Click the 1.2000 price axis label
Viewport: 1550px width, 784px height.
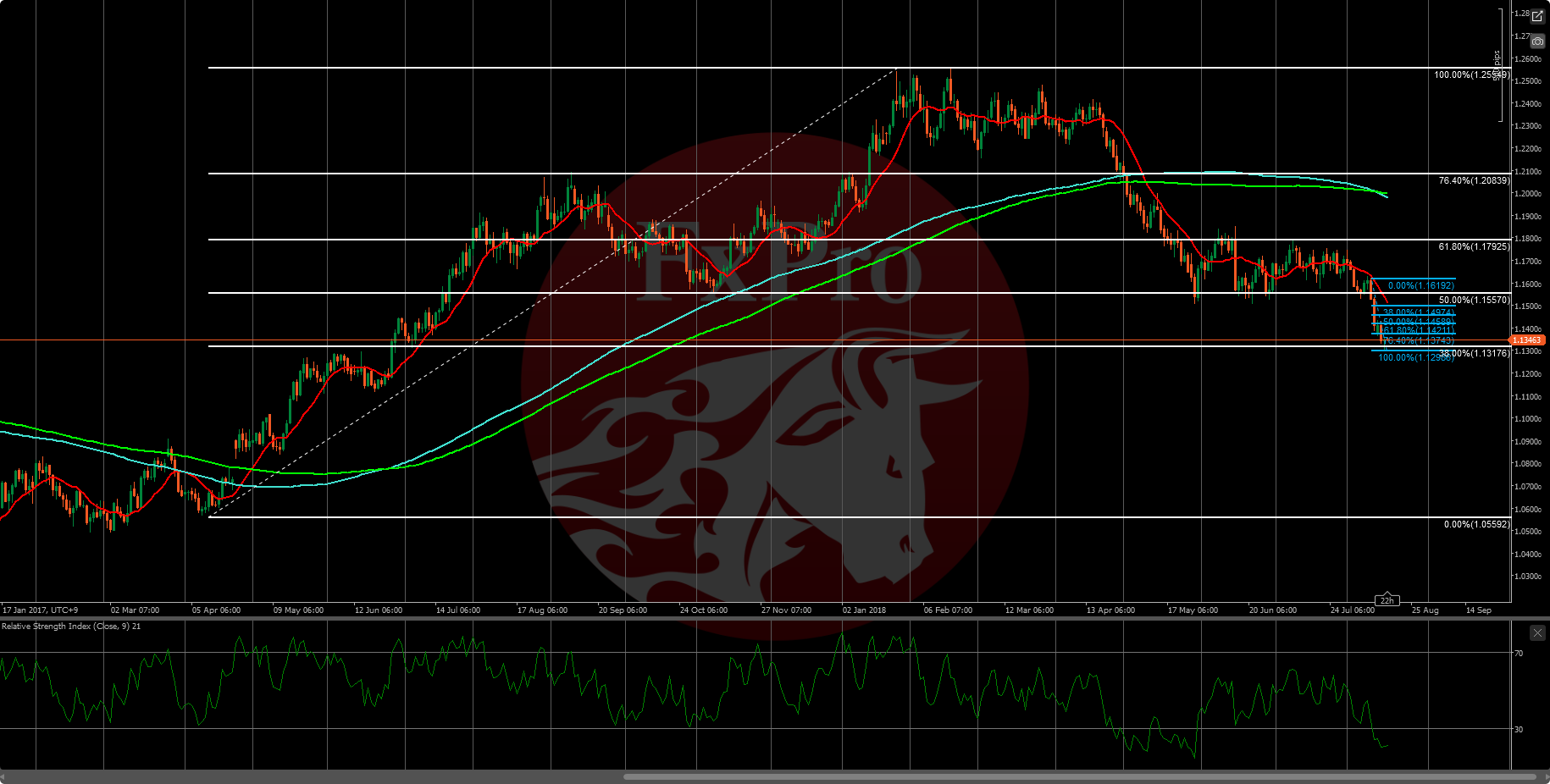[1529, 194]
